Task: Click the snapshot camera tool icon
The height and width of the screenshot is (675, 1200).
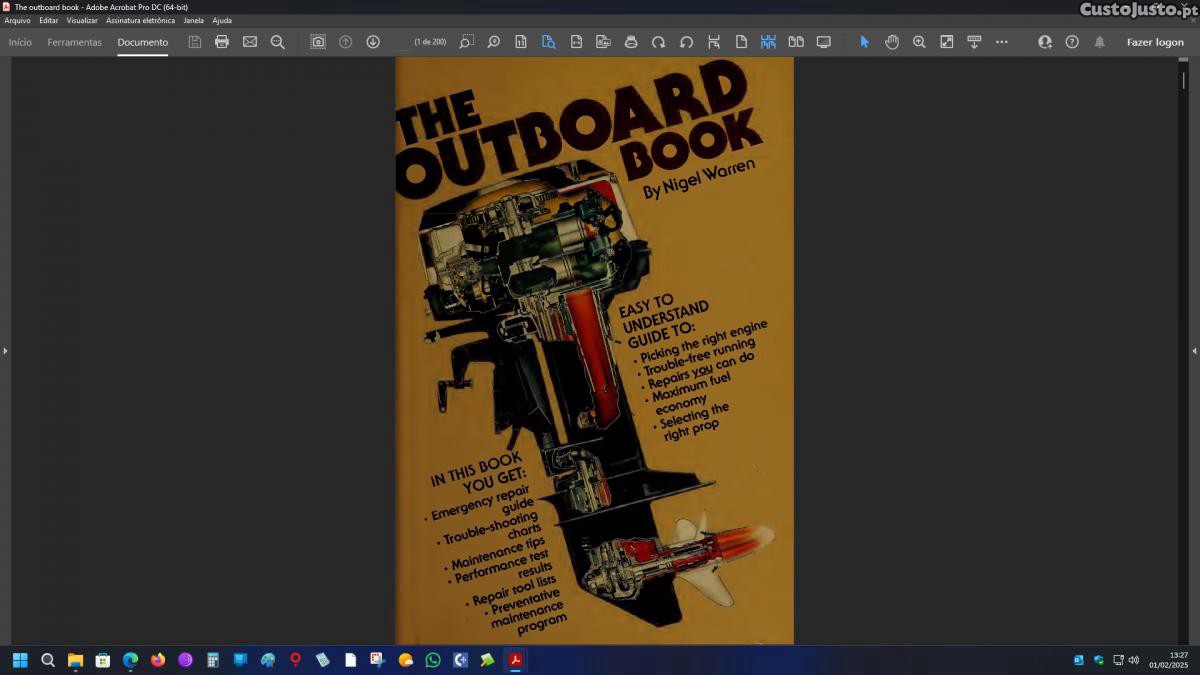Action: 317,42
